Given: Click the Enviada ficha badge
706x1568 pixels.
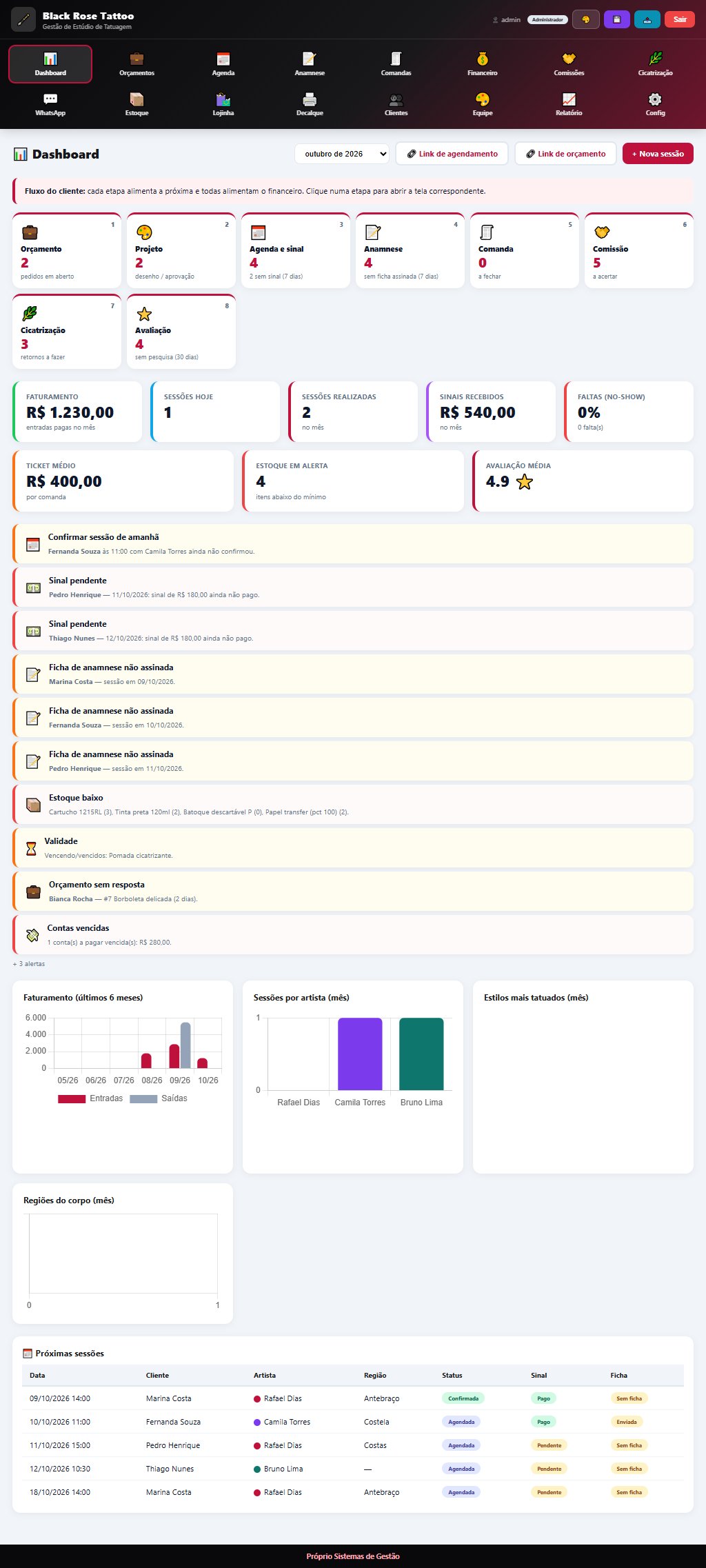Looking at the screenshot, I should (x=627, y=1422).
